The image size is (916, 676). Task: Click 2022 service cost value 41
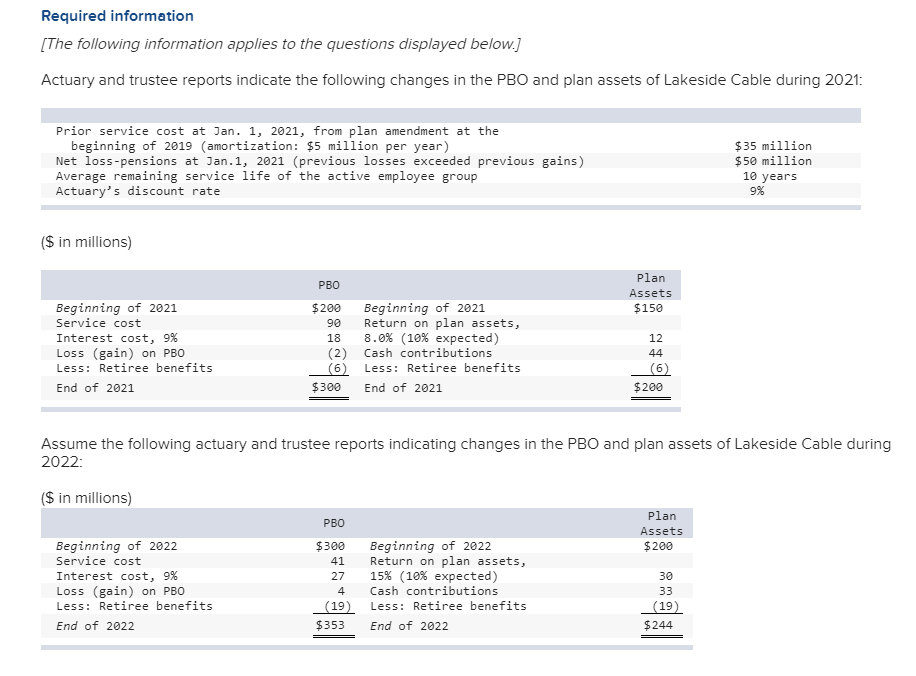pyautogui.click(x=337, y=561)
